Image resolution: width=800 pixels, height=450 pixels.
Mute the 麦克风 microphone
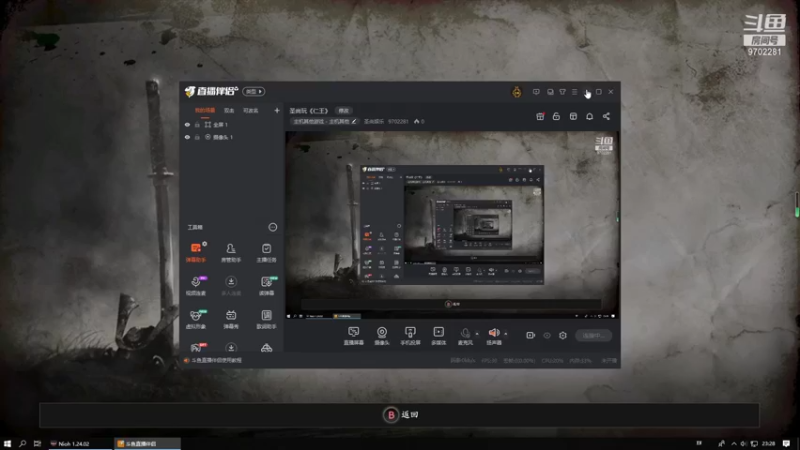(465, 335)
